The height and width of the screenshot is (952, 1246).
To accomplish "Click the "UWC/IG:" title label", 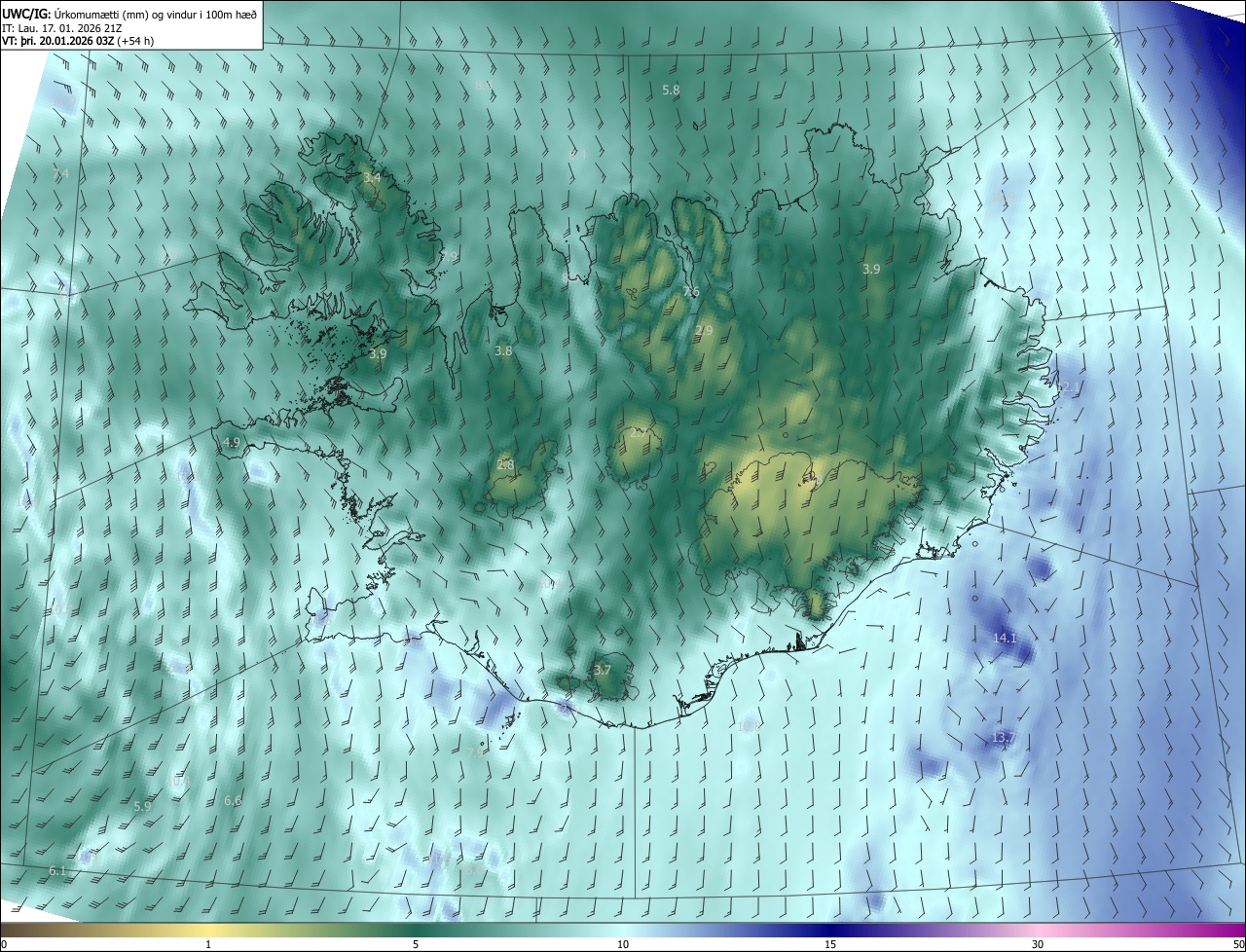I will pyautogui.click(x=27, y=16).
